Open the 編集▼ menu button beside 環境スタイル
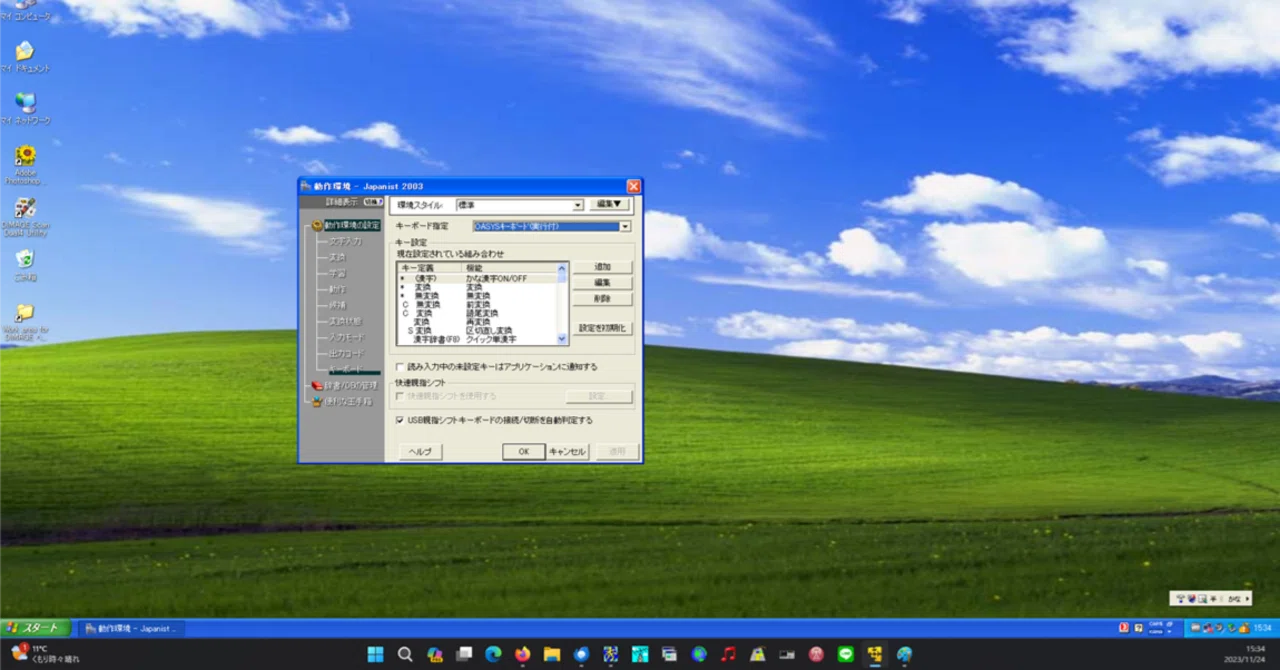This screenshot has height=670, width=1280. (x=611, y=204)
